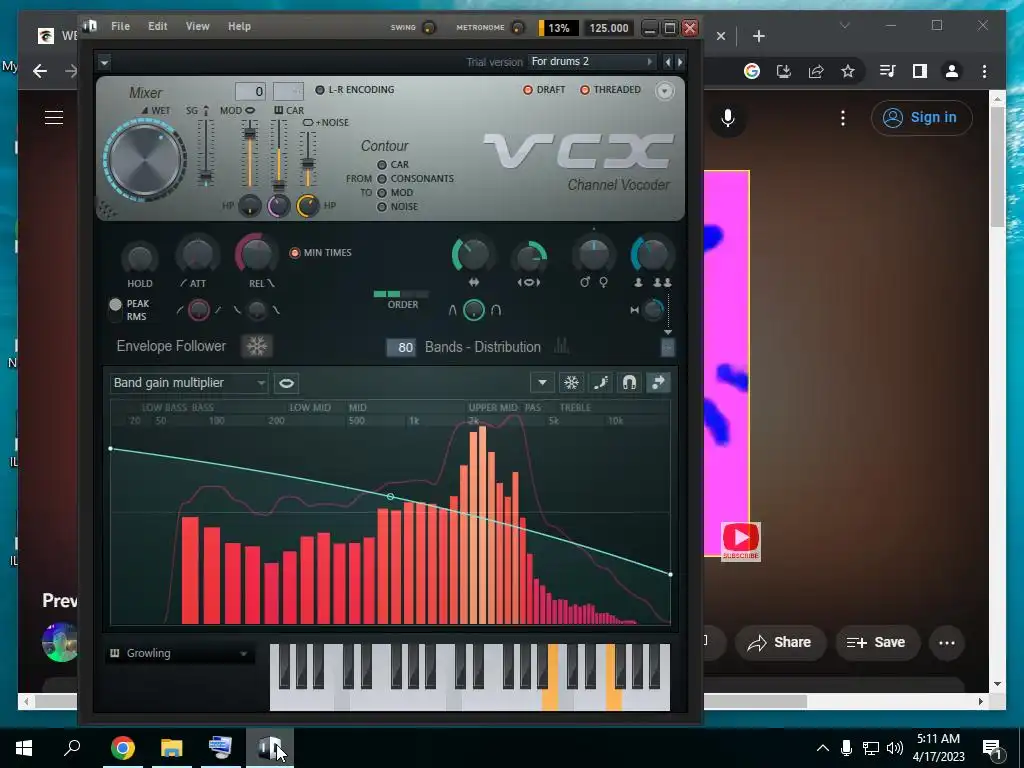The height and width of the screenshot is (768, 1024).
Task: Click the Chrome share page icon
Action: (816, 71)
